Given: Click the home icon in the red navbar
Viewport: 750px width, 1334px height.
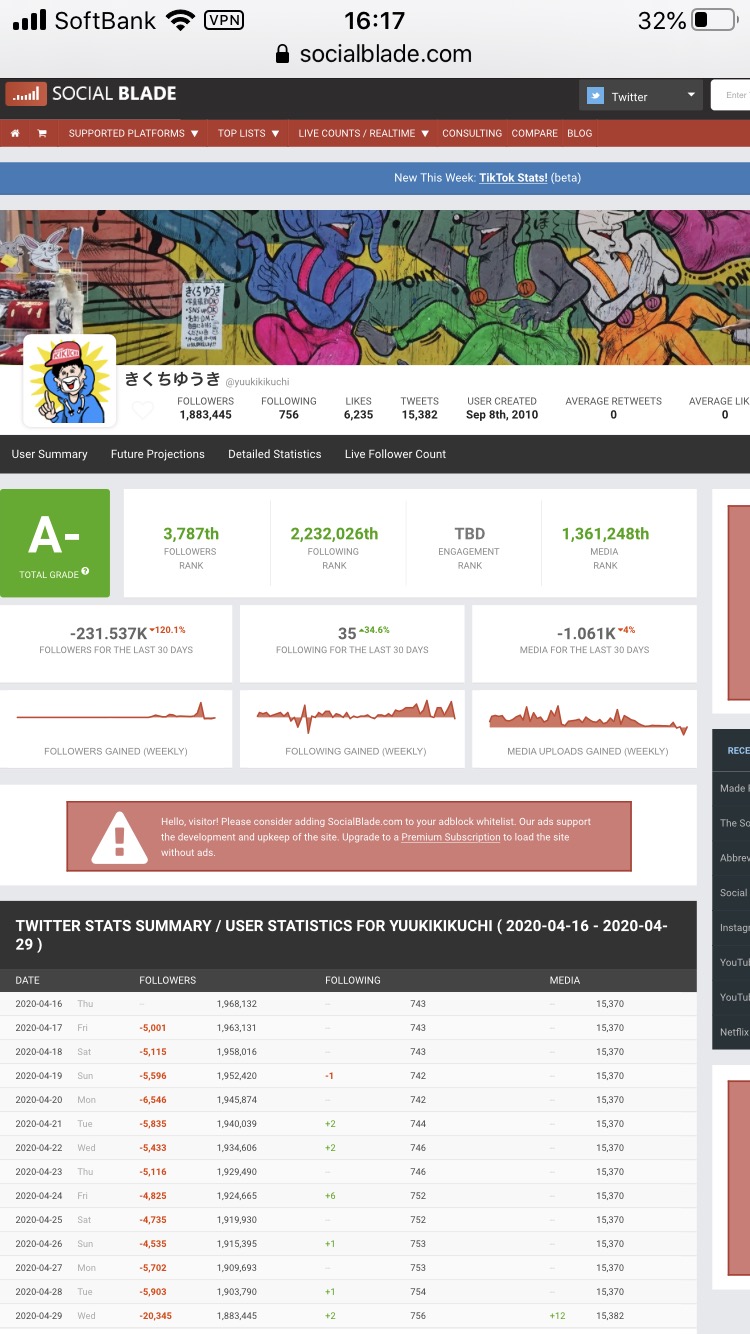Looking at the screenshot, I should [x=15, y=133].
